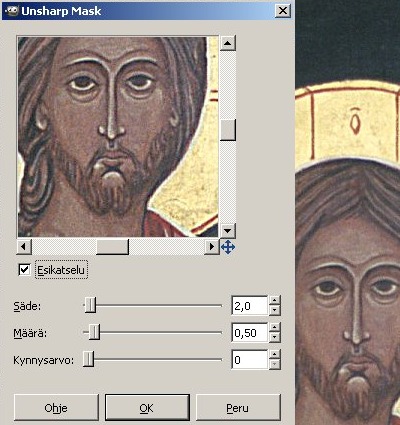Toggle the Esikatselu preview checkbox
Viewport: 400px width, 425px height.
[x=24, y=270]
